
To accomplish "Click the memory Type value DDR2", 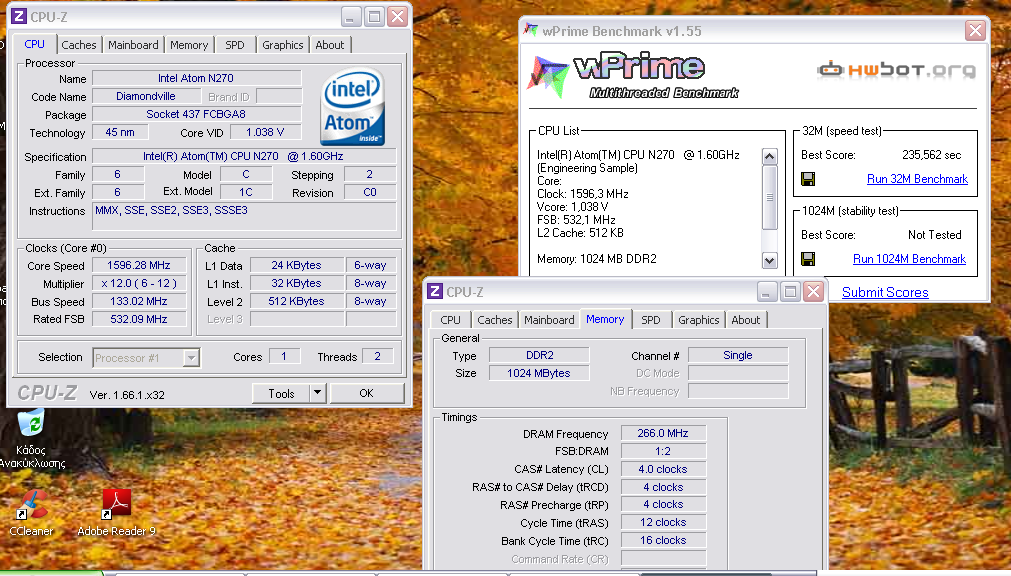I will (539, 355).
